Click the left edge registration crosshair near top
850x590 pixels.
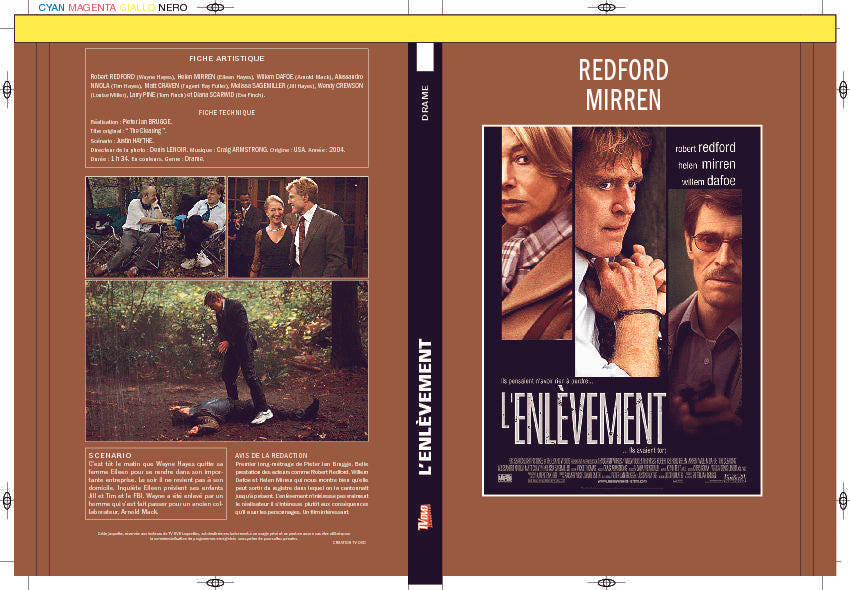pos(7,90)
